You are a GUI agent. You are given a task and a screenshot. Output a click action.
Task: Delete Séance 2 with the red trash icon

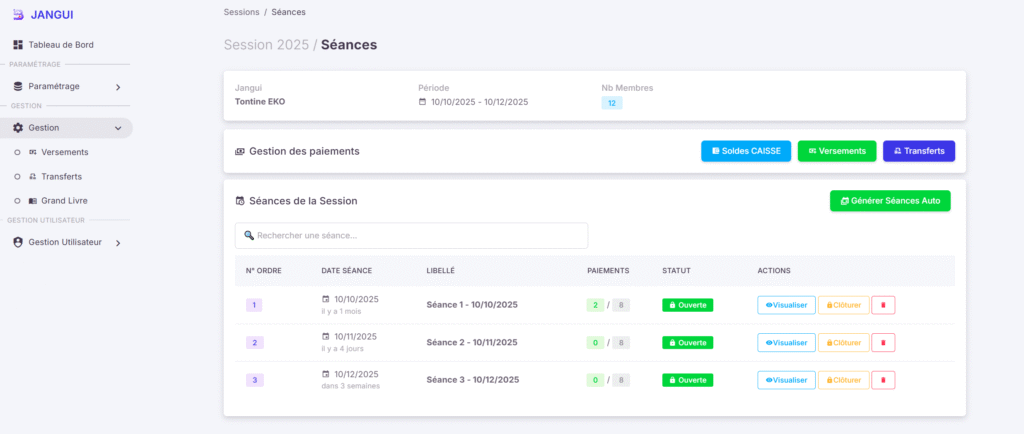[x=883, y=342]
